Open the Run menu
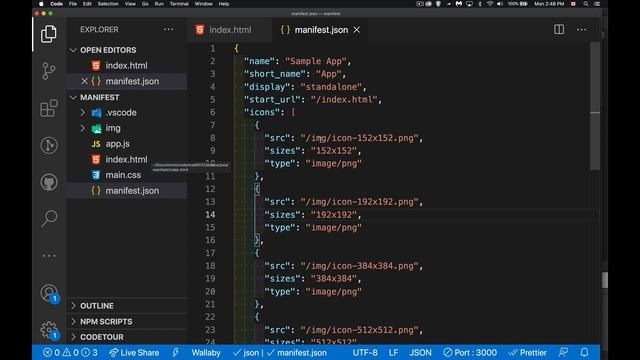Screen dimensions: 640x360 [159, 4]
